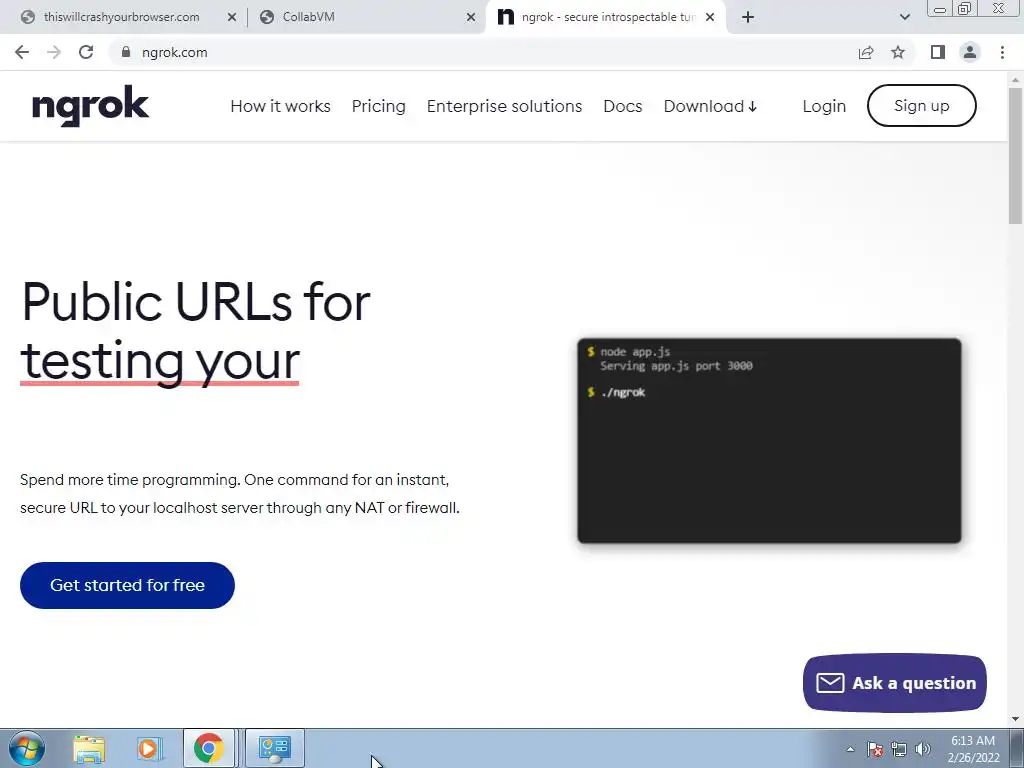Go to Enterprise solutions
The image size is (1024, 768).
504,106
